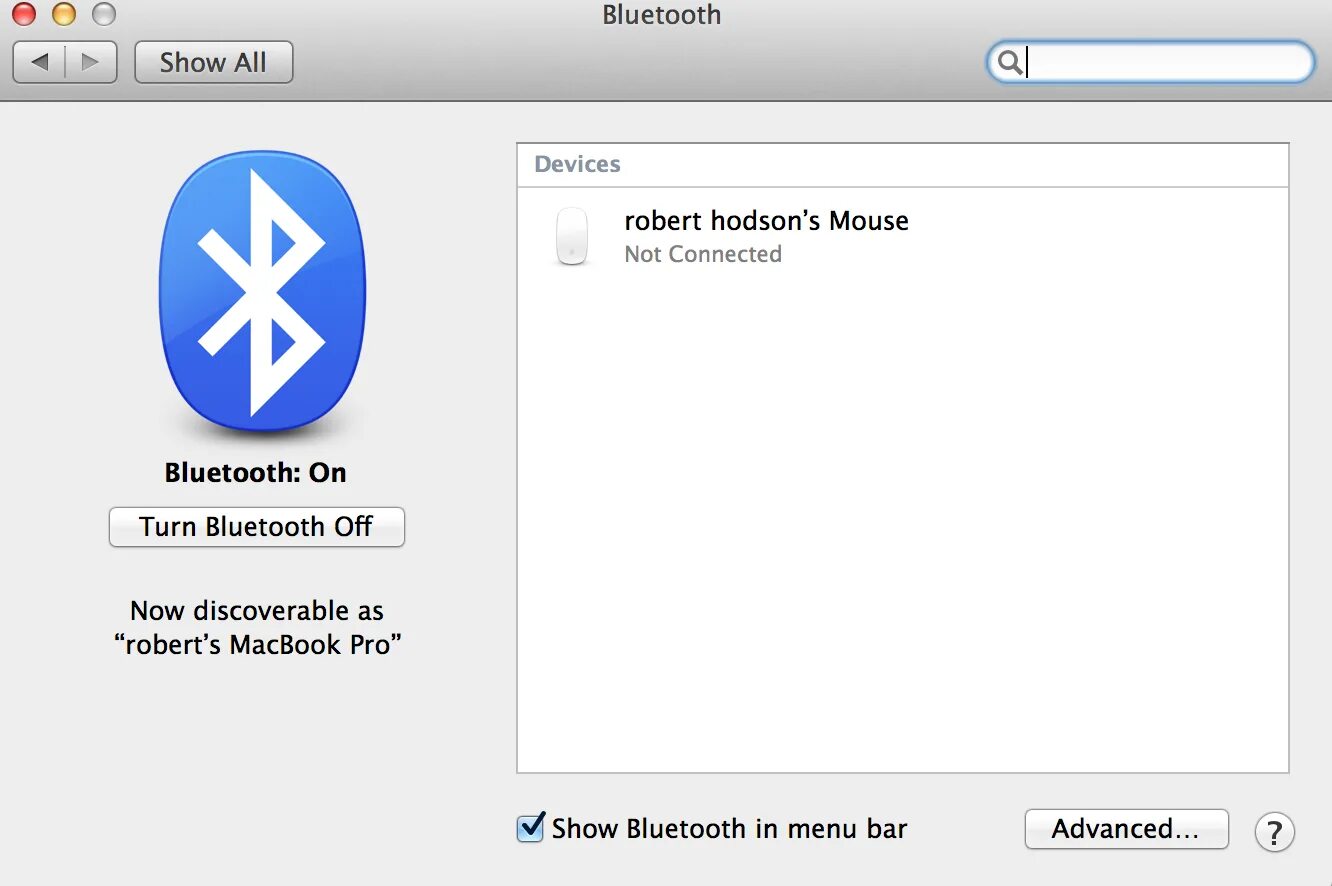Click the large Bluetooth logo icon

coord(262,292)
